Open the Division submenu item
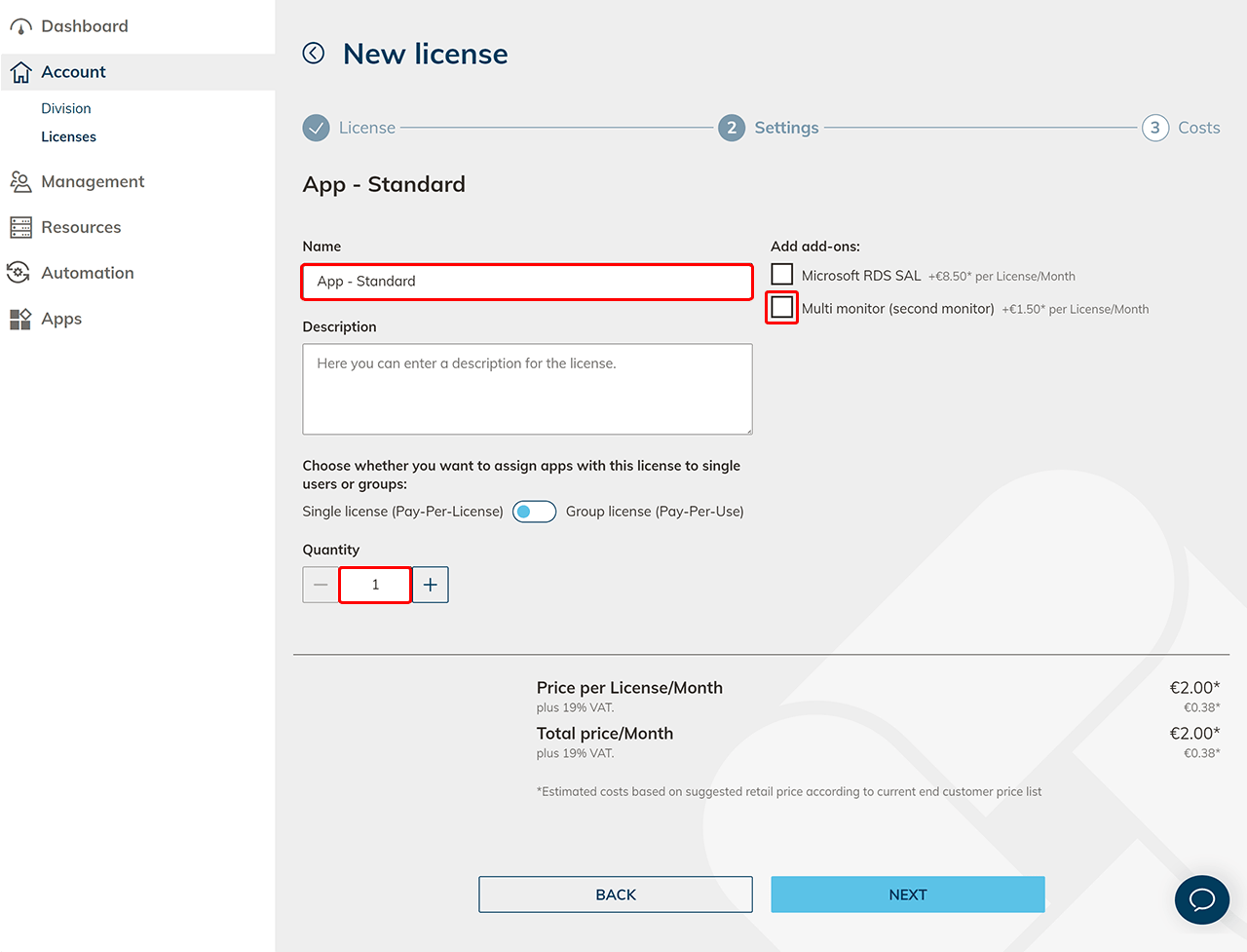Viewport: 1247px width, 952px height. (66, 108)
